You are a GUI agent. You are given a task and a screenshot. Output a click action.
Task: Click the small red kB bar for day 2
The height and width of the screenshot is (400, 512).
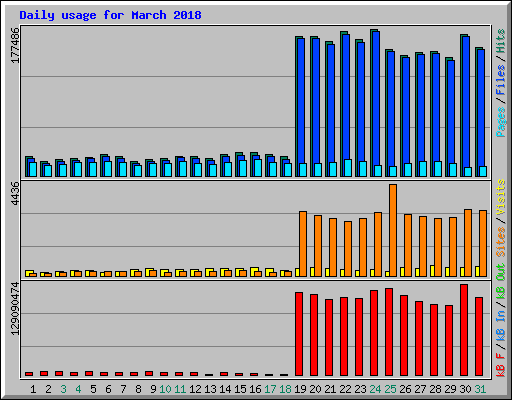(44, 374)
